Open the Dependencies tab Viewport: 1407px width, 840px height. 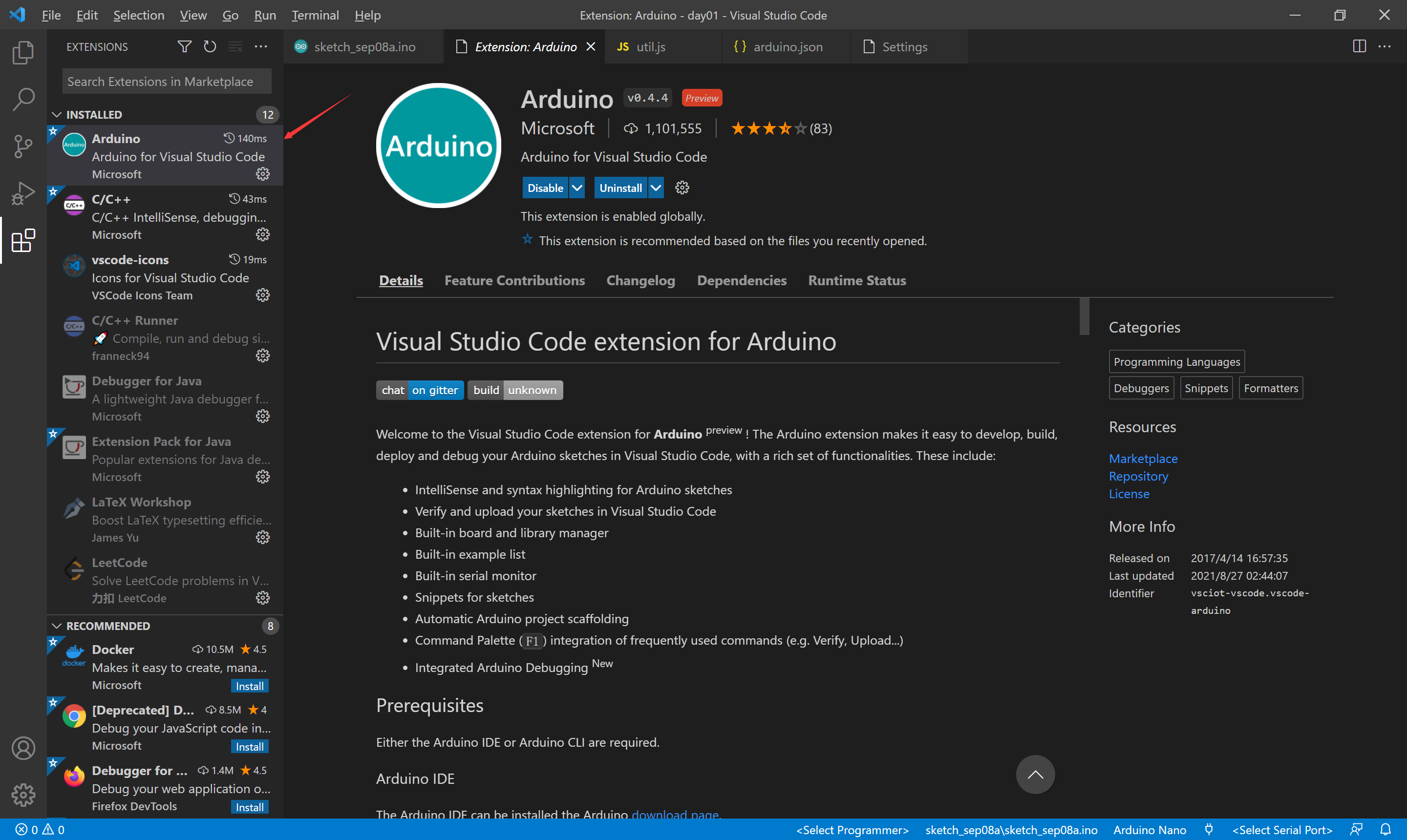click(x=742, y=280)
